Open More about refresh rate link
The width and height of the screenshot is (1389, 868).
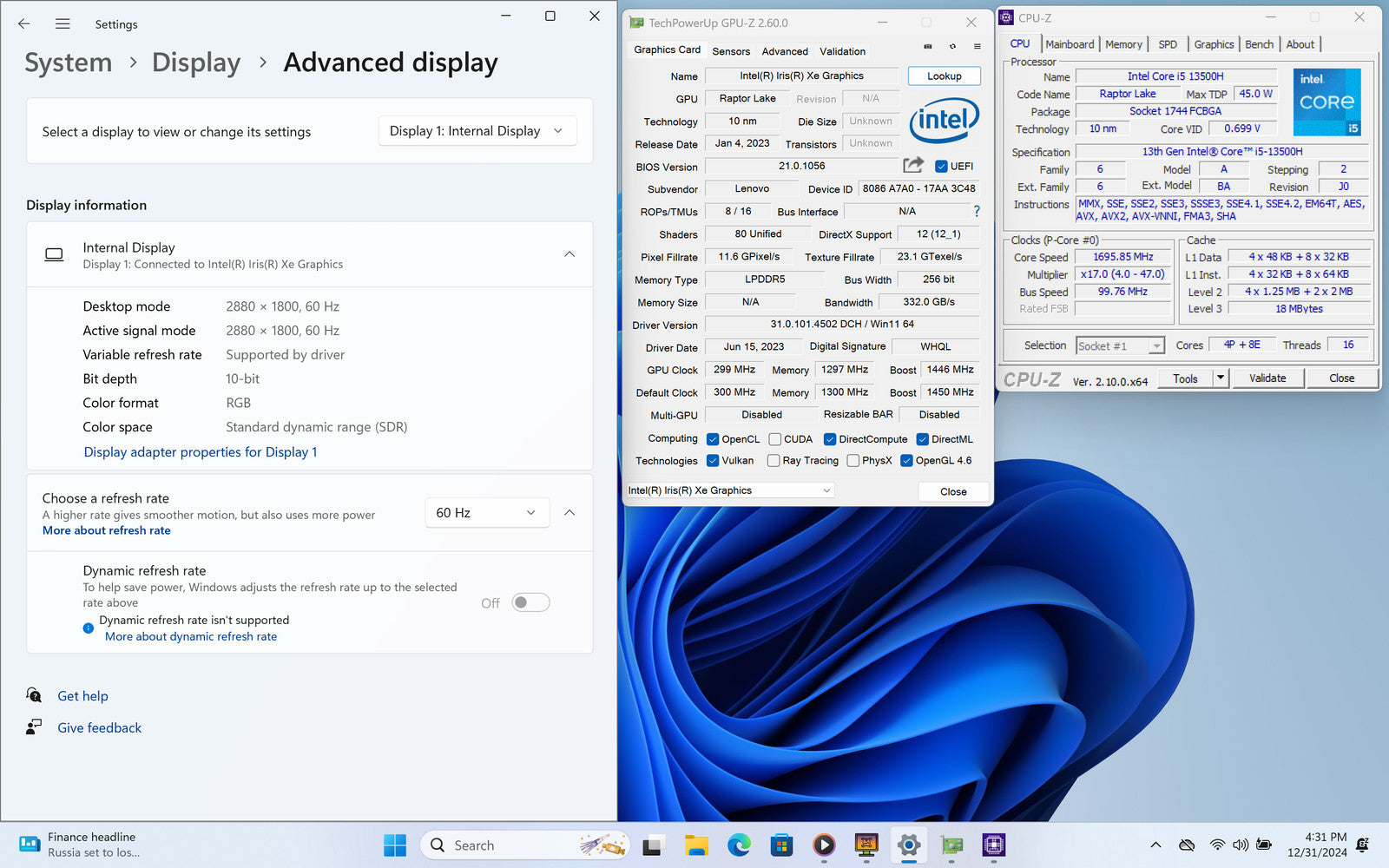107,530
